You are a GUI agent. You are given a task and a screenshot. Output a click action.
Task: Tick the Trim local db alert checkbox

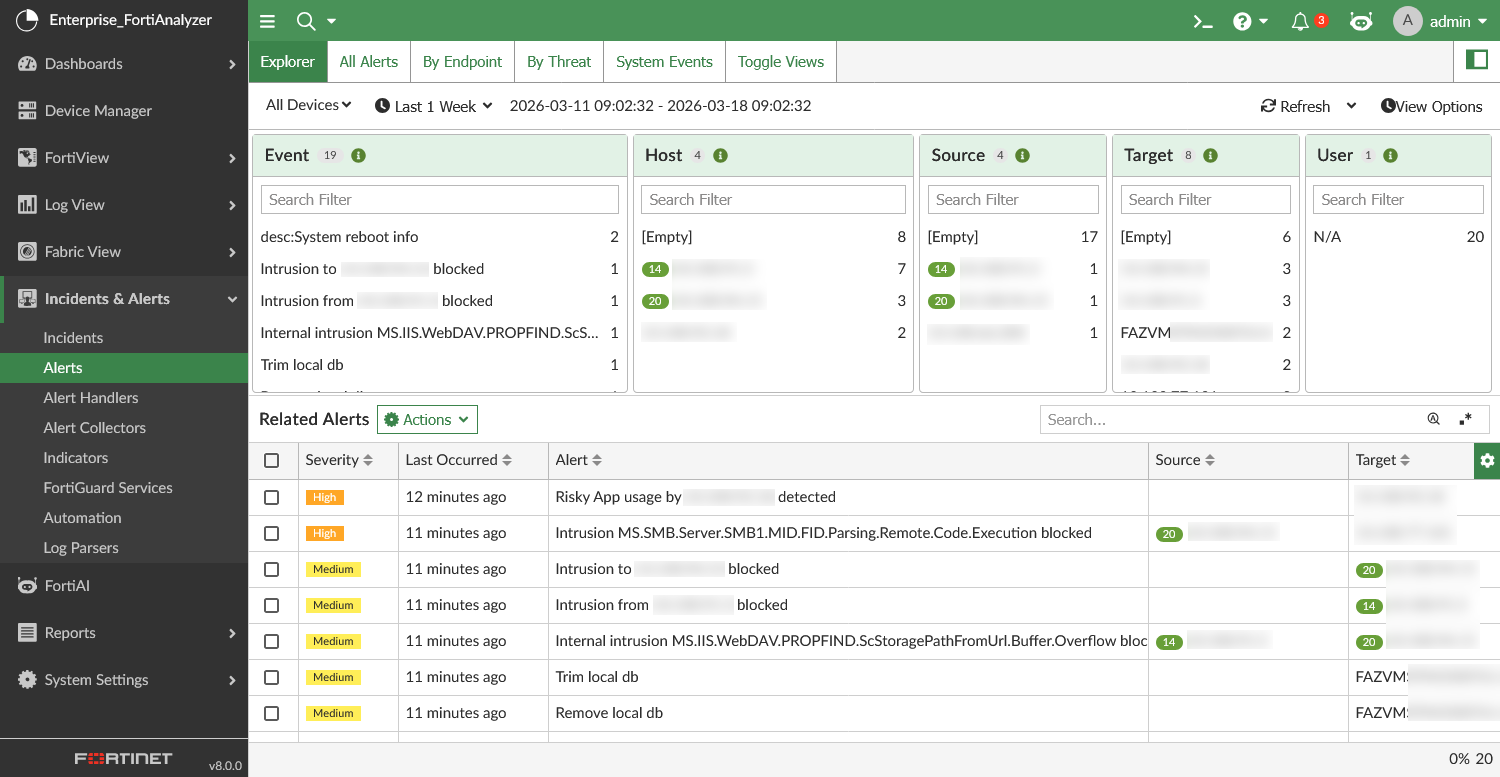[271, 677]
